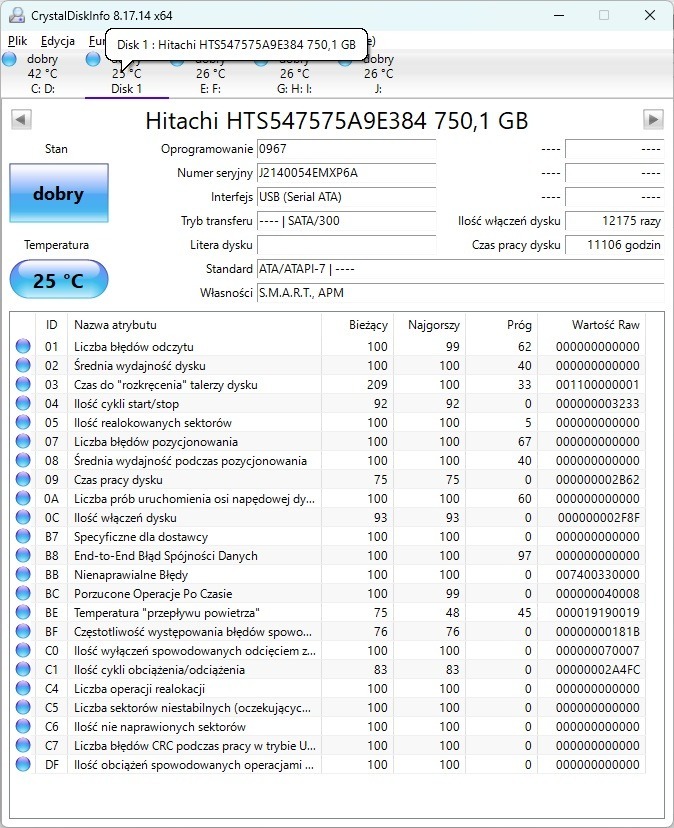Viewport: 674px width, 828px height.
Task: Click status orb for attribute 08
Action: [x=23, y=460]
